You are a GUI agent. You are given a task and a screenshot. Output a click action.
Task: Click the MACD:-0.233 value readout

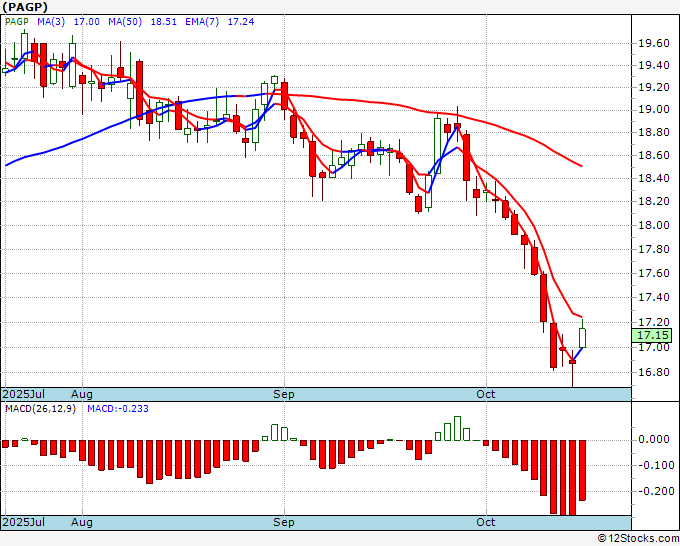coord(118,409)
